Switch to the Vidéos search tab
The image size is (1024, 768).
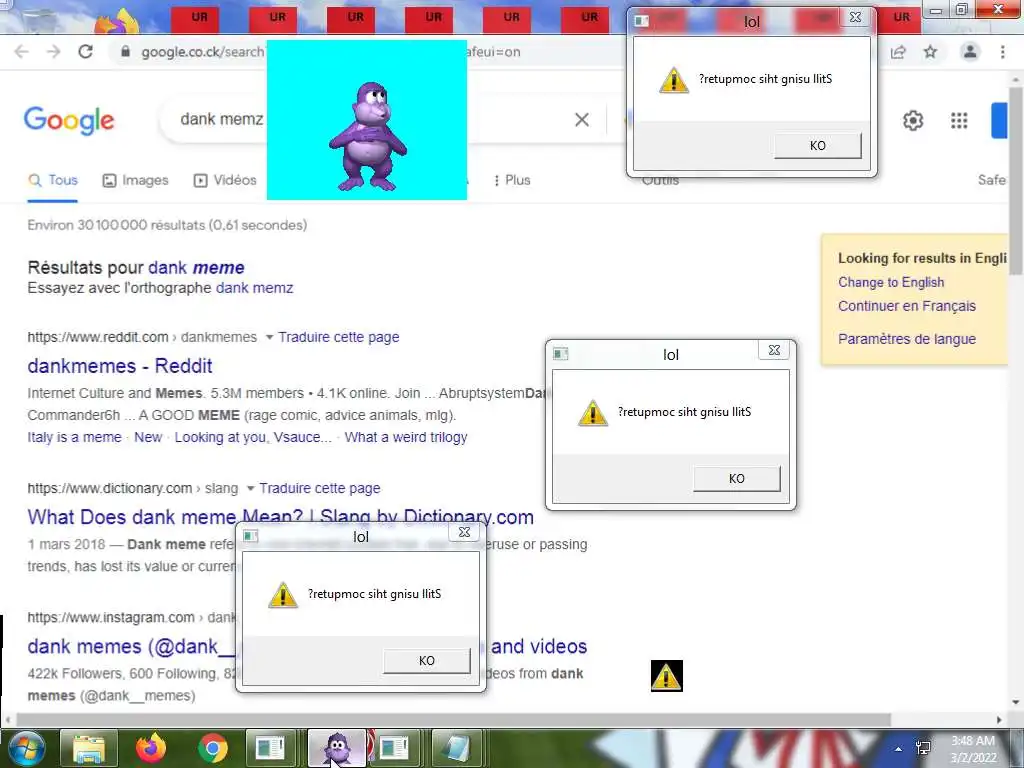coord(225,180)
